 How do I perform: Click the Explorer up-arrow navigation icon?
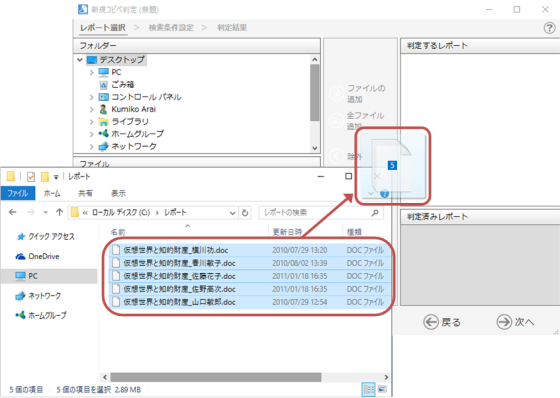pyautogui.click(x=59, y=212)
